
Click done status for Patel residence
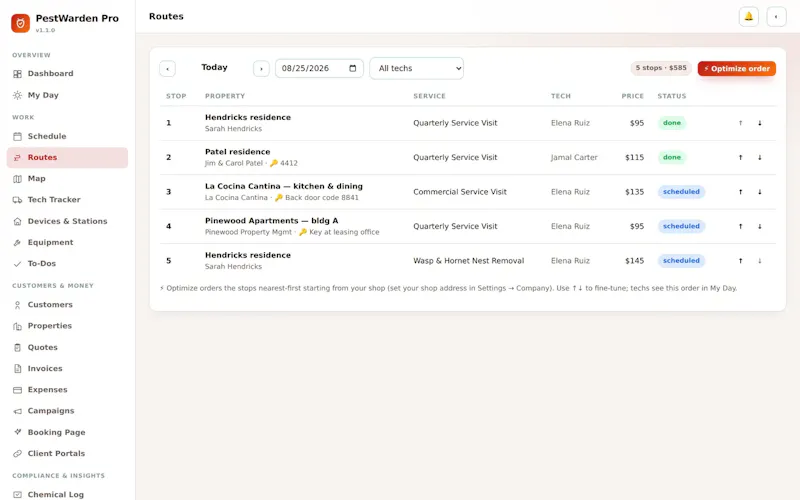tap(672, 158)
